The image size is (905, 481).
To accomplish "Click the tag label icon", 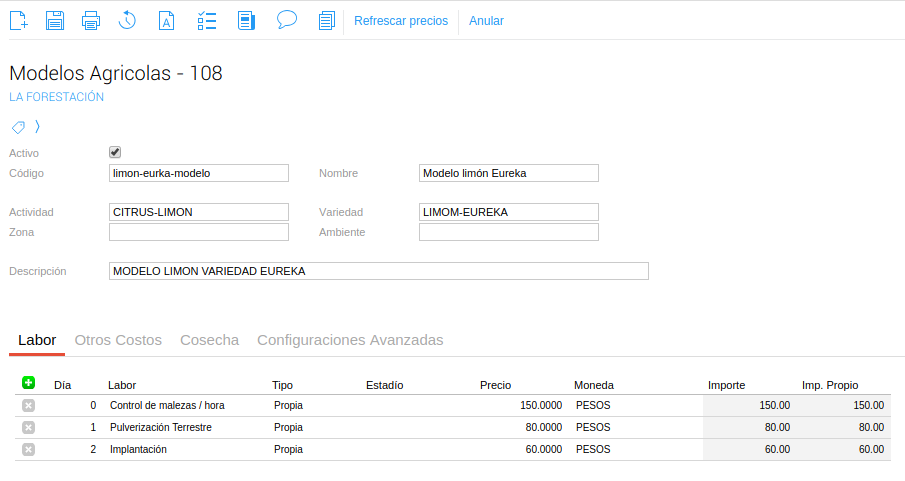I will (18, 127).
